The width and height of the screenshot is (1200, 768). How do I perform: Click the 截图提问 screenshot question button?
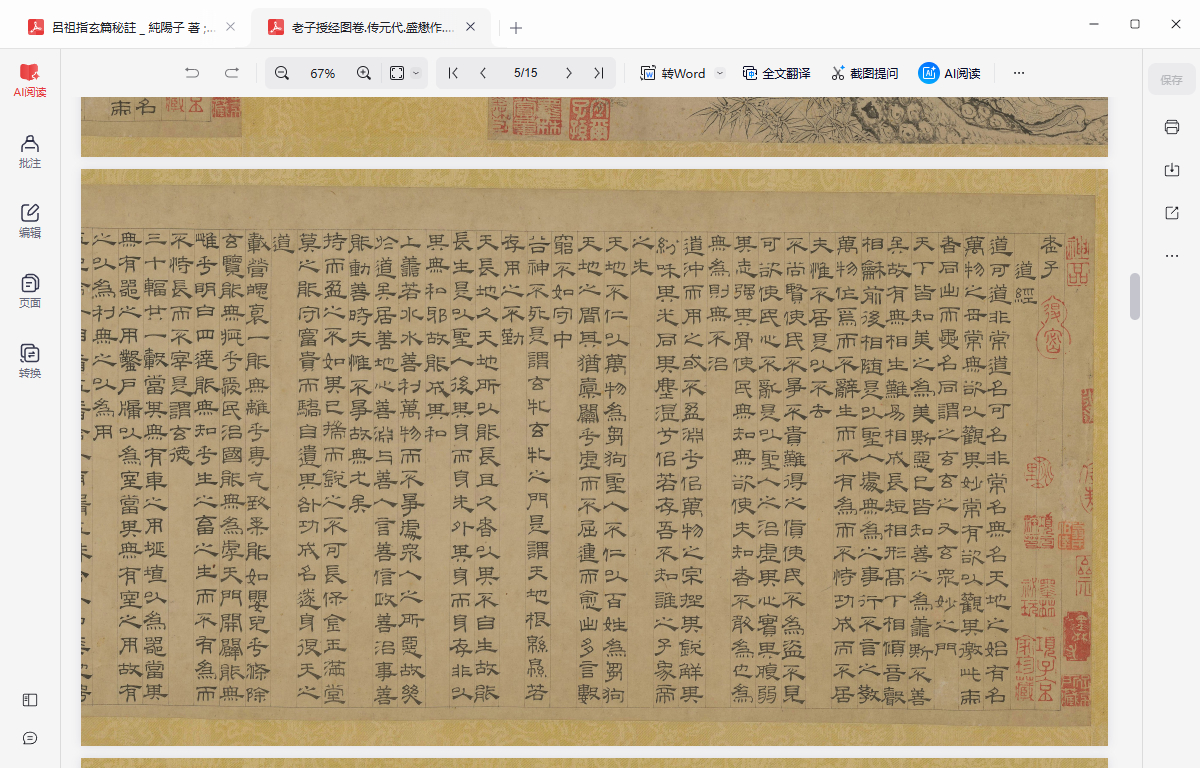coord(864,73)
